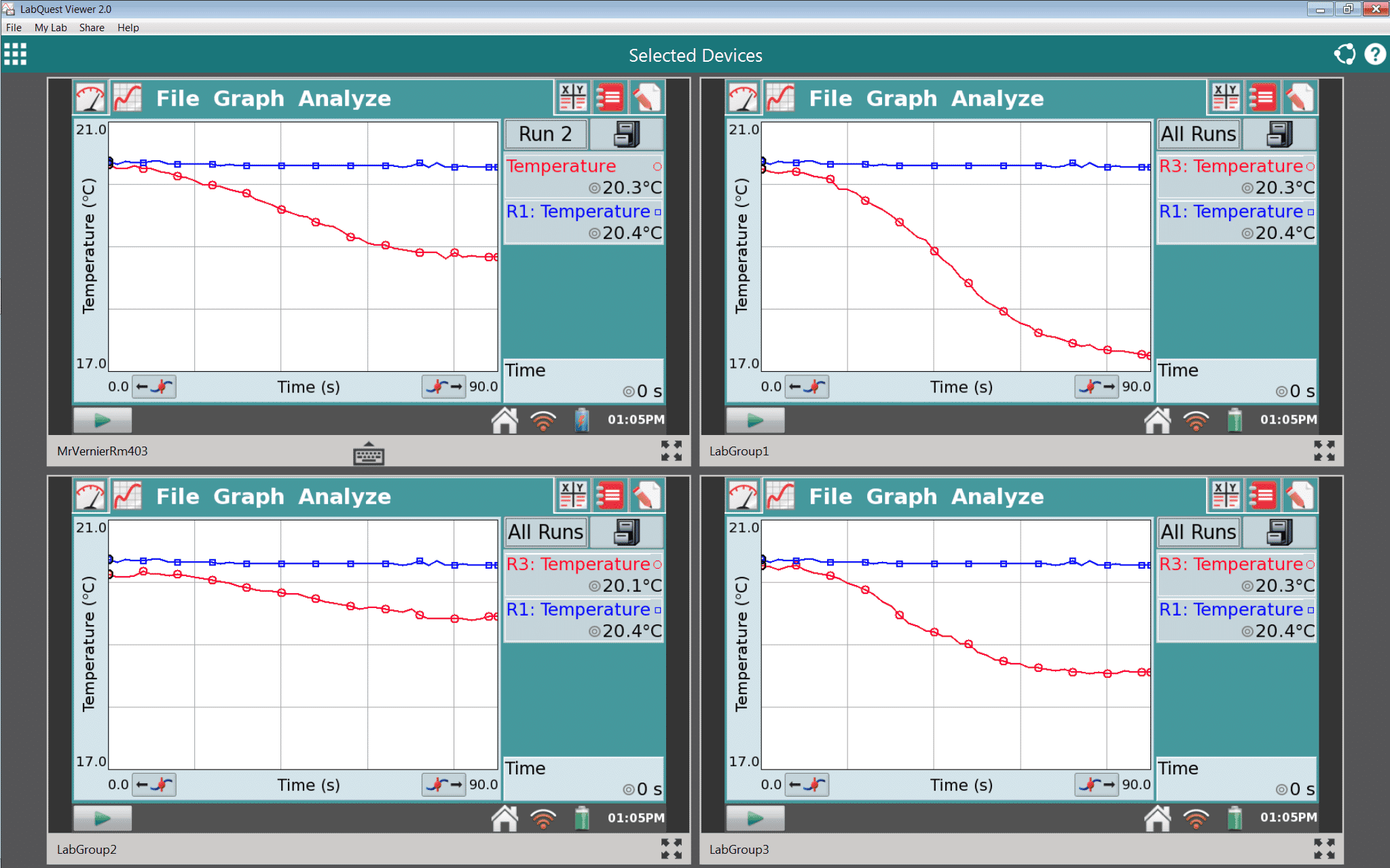Open the Lab Instructions notebook icon in MrVernierRm403
This screenshot has height=868, width=1390.
point(609,97)
